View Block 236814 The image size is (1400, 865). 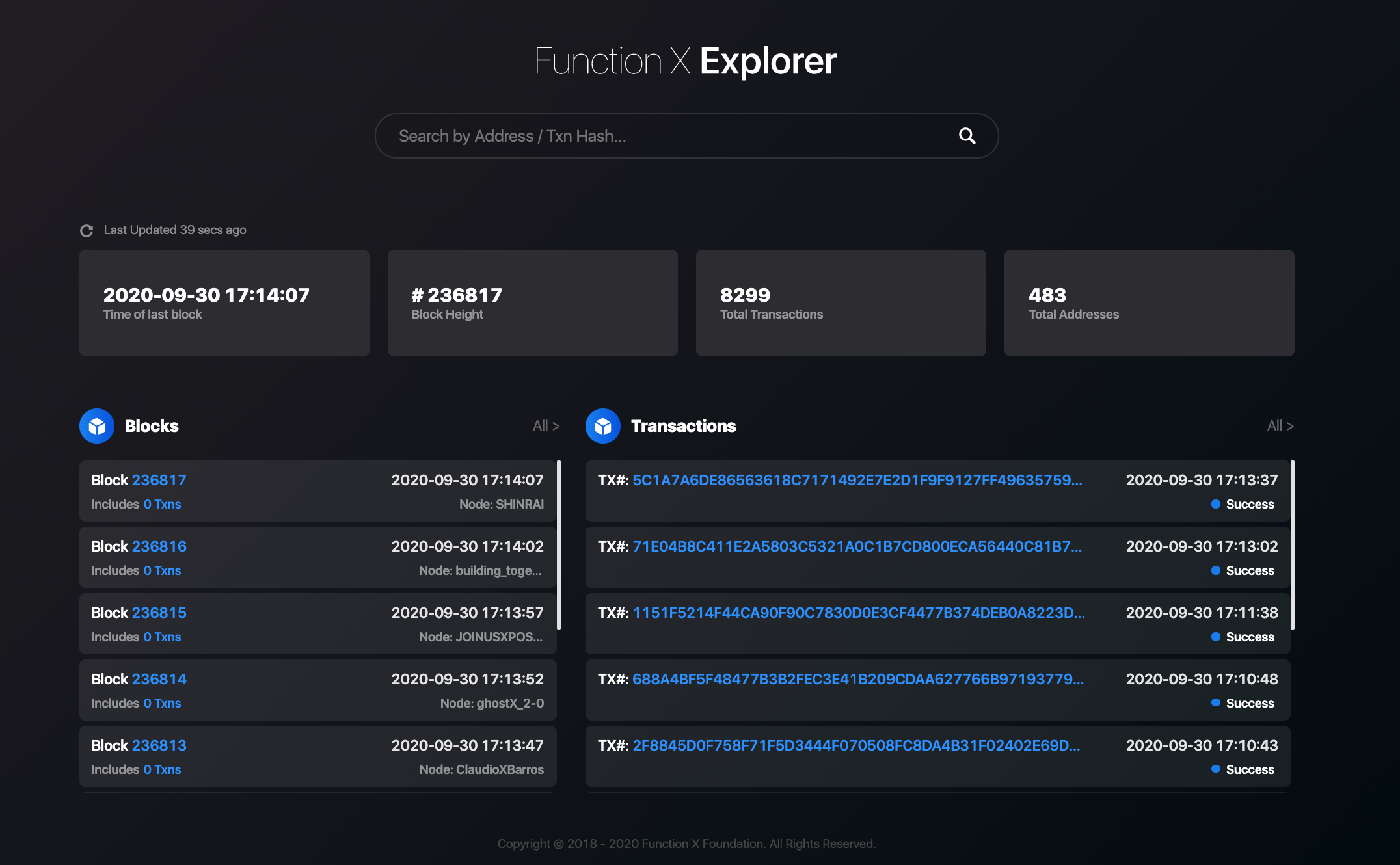tap(159, 679)
